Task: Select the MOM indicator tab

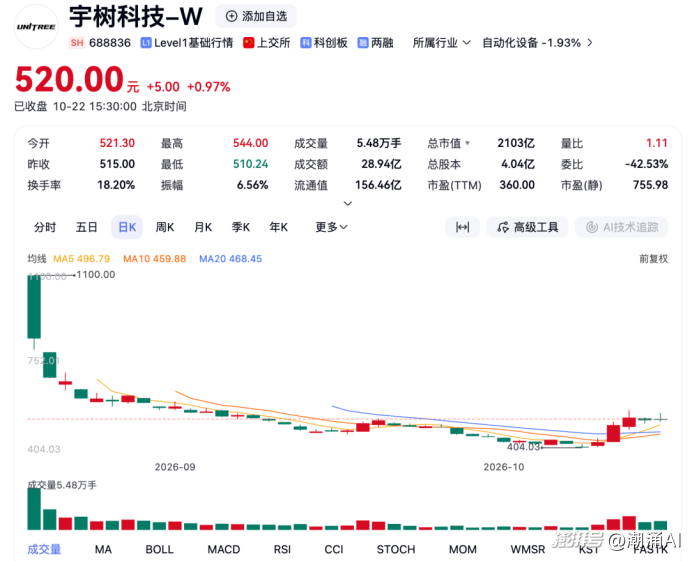Action: coord(462,549)
